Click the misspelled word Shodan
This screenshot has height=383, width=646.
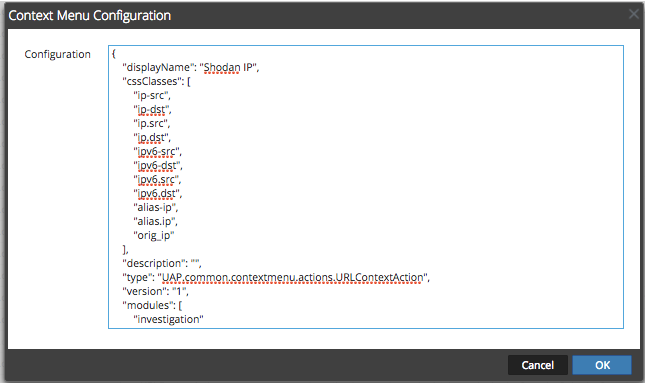click(222, 67)
